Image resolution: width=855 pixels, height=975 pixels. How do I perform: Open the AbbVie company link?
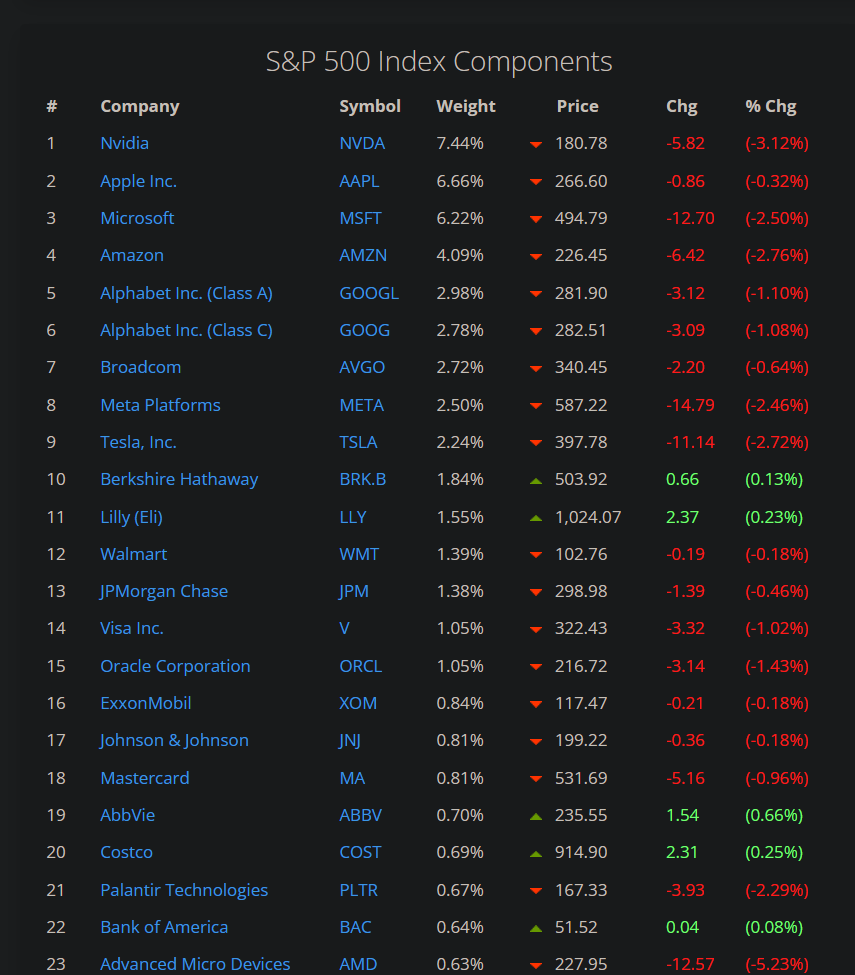point(127,815)
